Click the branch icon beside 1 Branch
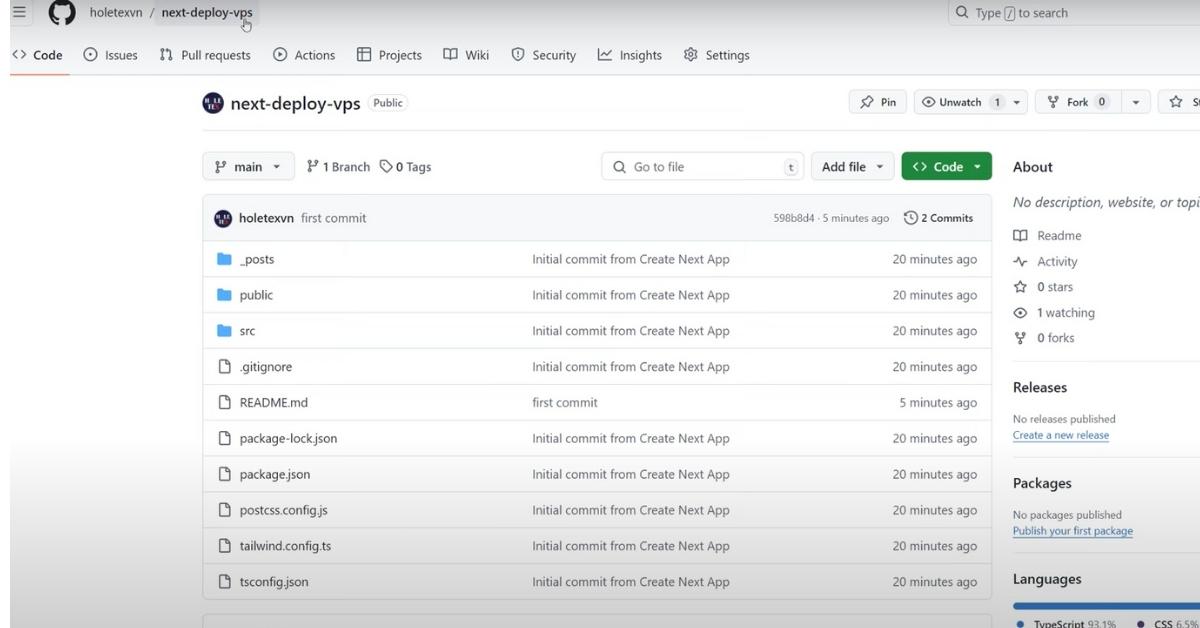Screen dimensions: 1200x628 pyautogui.click(x=313, y=167)
